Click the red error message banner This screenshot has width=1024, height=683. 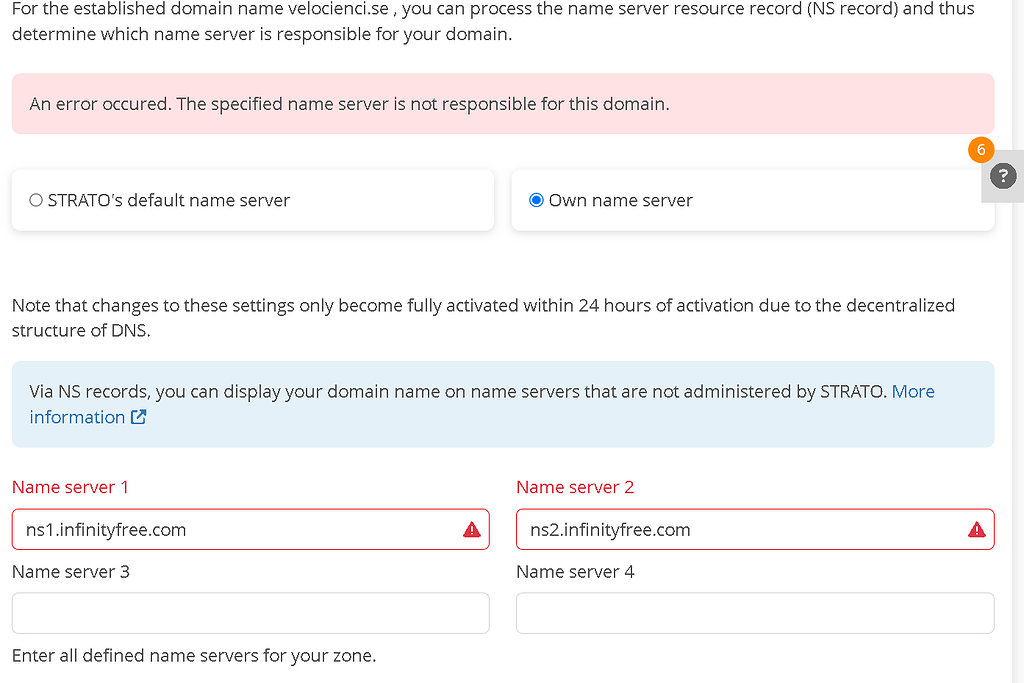pos(350,104)
